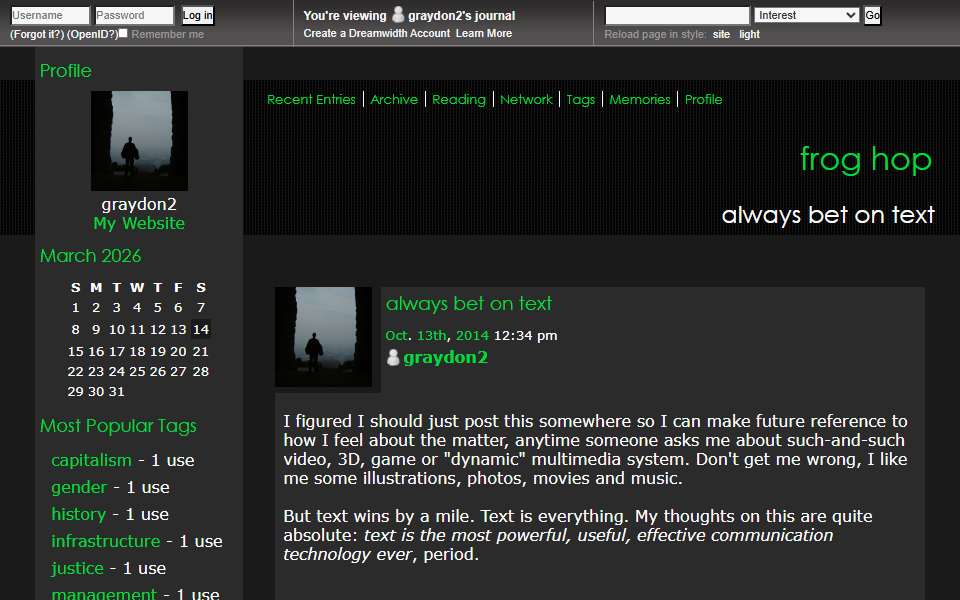Open the Learn More link
Image resolution: width=960 pixels, height=600 pixels.
pos(484,33)
